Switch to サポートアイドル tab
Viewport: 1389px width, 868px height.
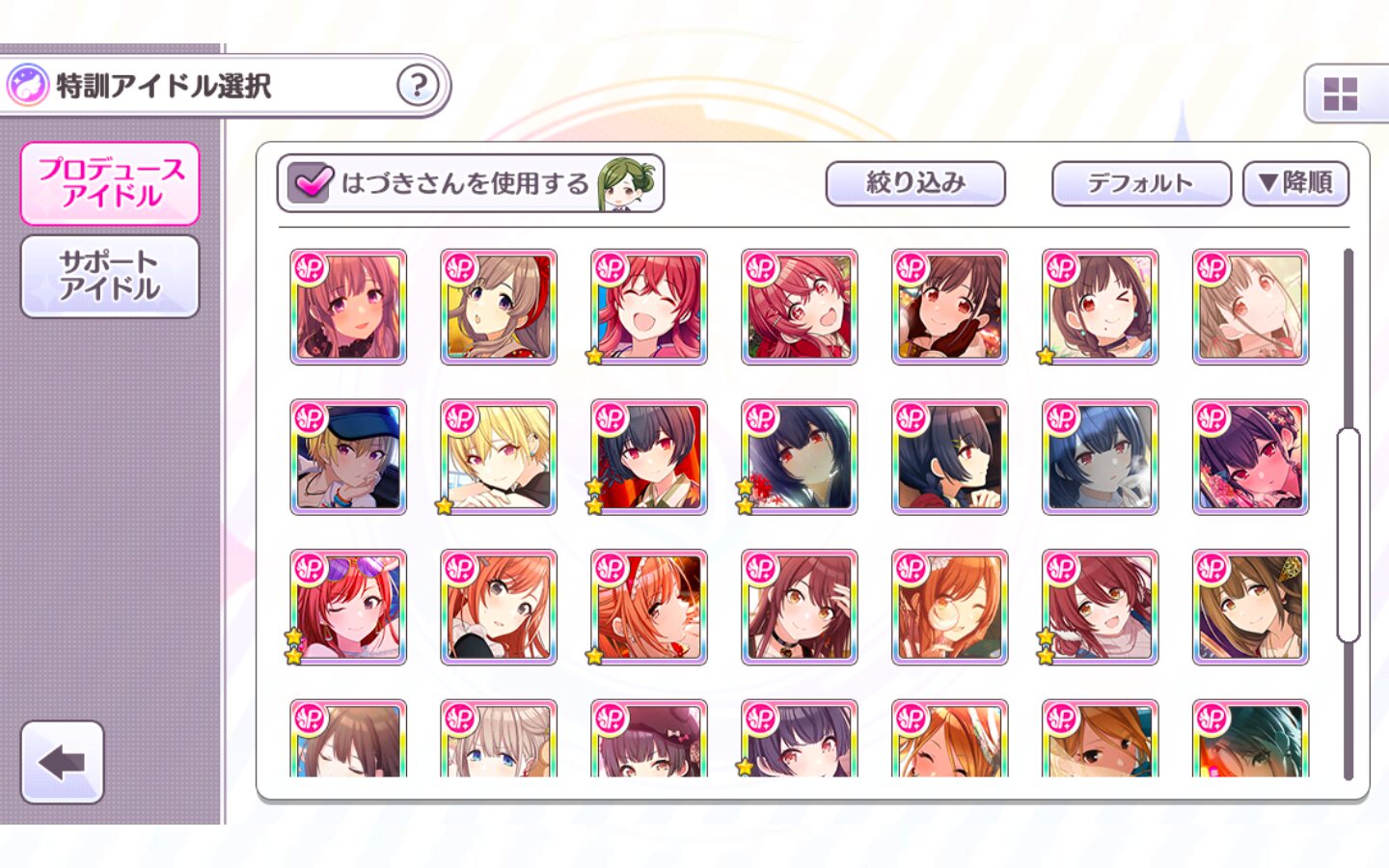pyautogui.click(x=110, y=276)
